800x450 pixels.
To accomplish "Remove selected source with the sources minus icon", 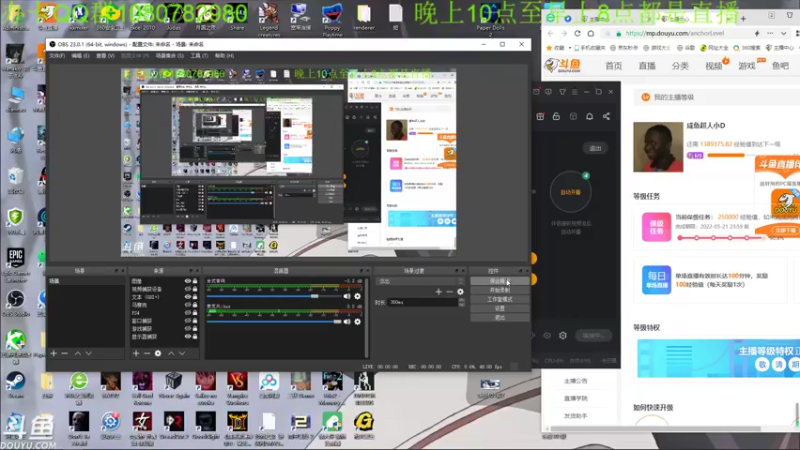I will [147, 353].
